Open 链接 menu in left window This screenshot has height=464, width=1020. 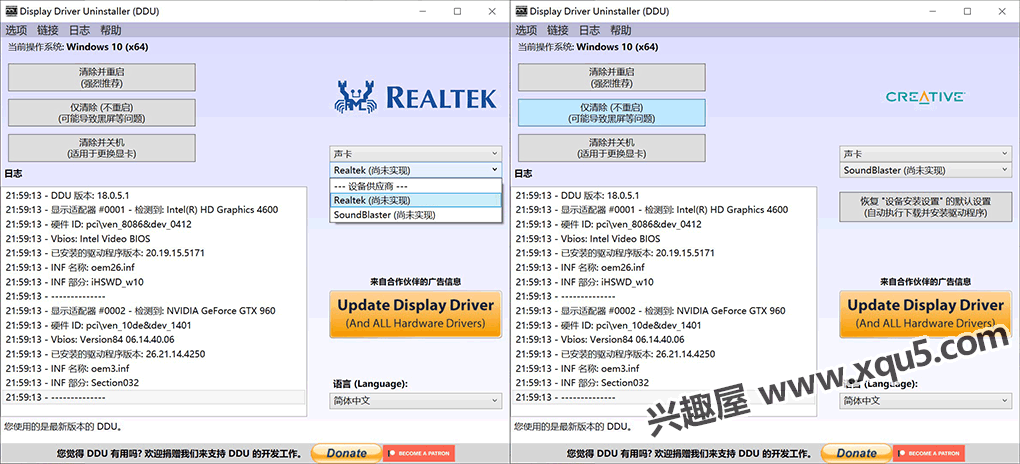pos(47,30)
